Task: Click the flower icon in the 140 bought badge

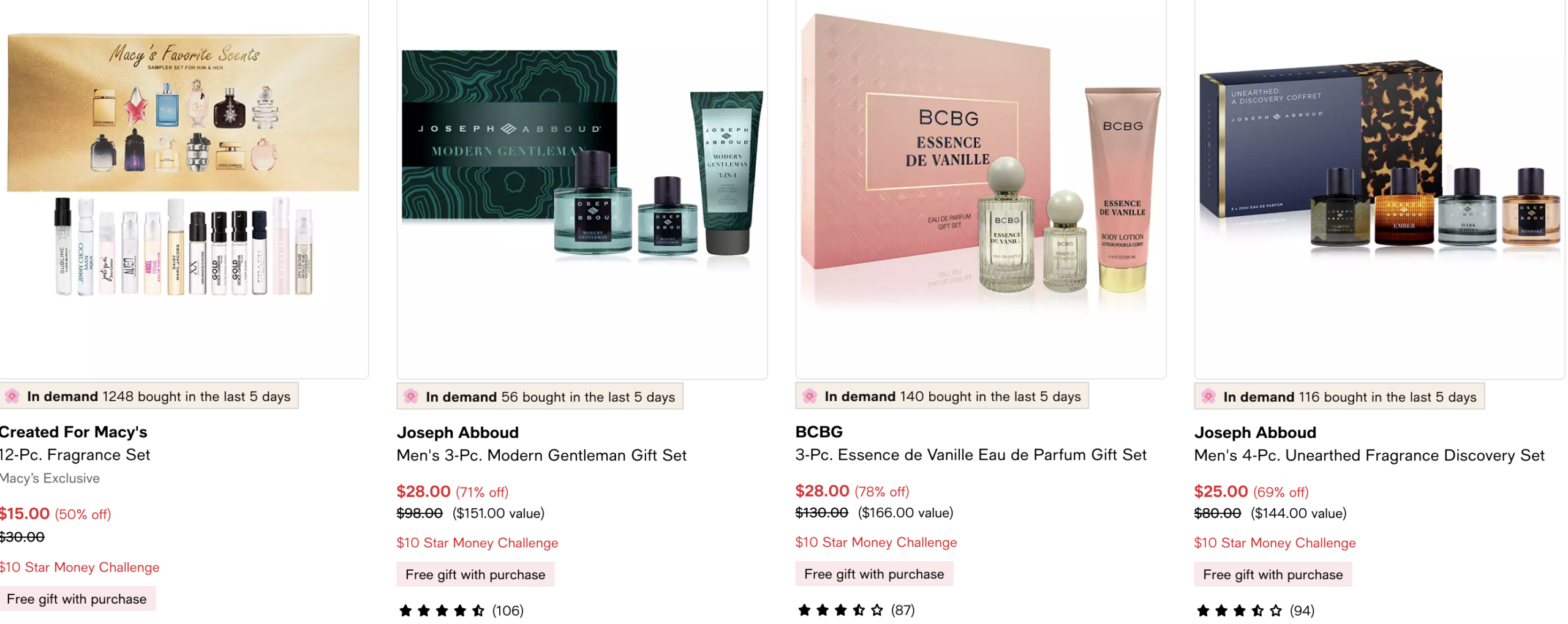Action: pos(810,396)
